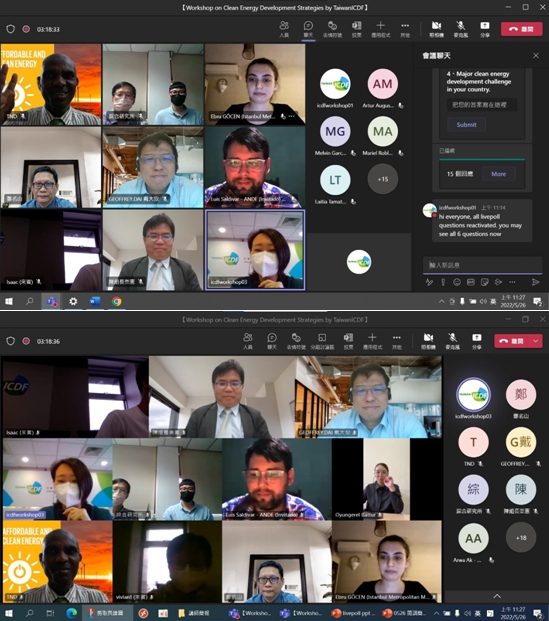Open More (…) menu in lower Teams toolbar

(396, 341)
